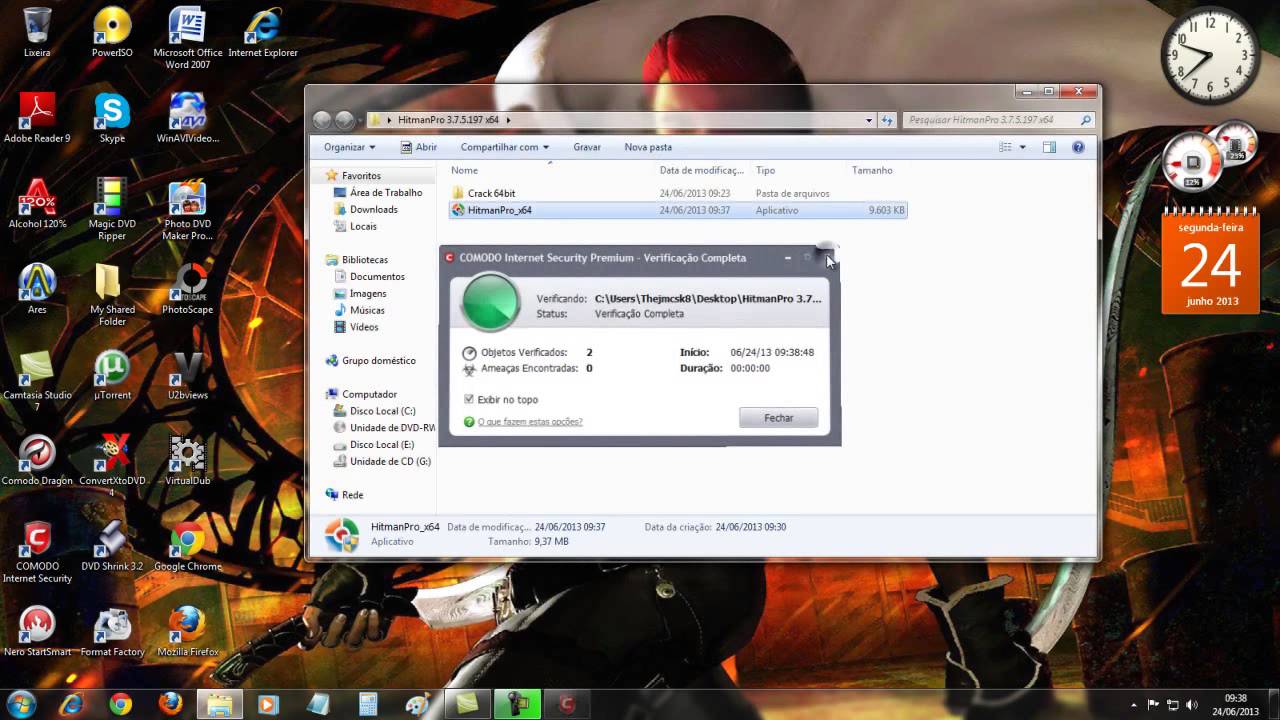Select Disco Local (C:) in Computador
The width and height of the screenshot is (1280, 720).
[382, 411]
